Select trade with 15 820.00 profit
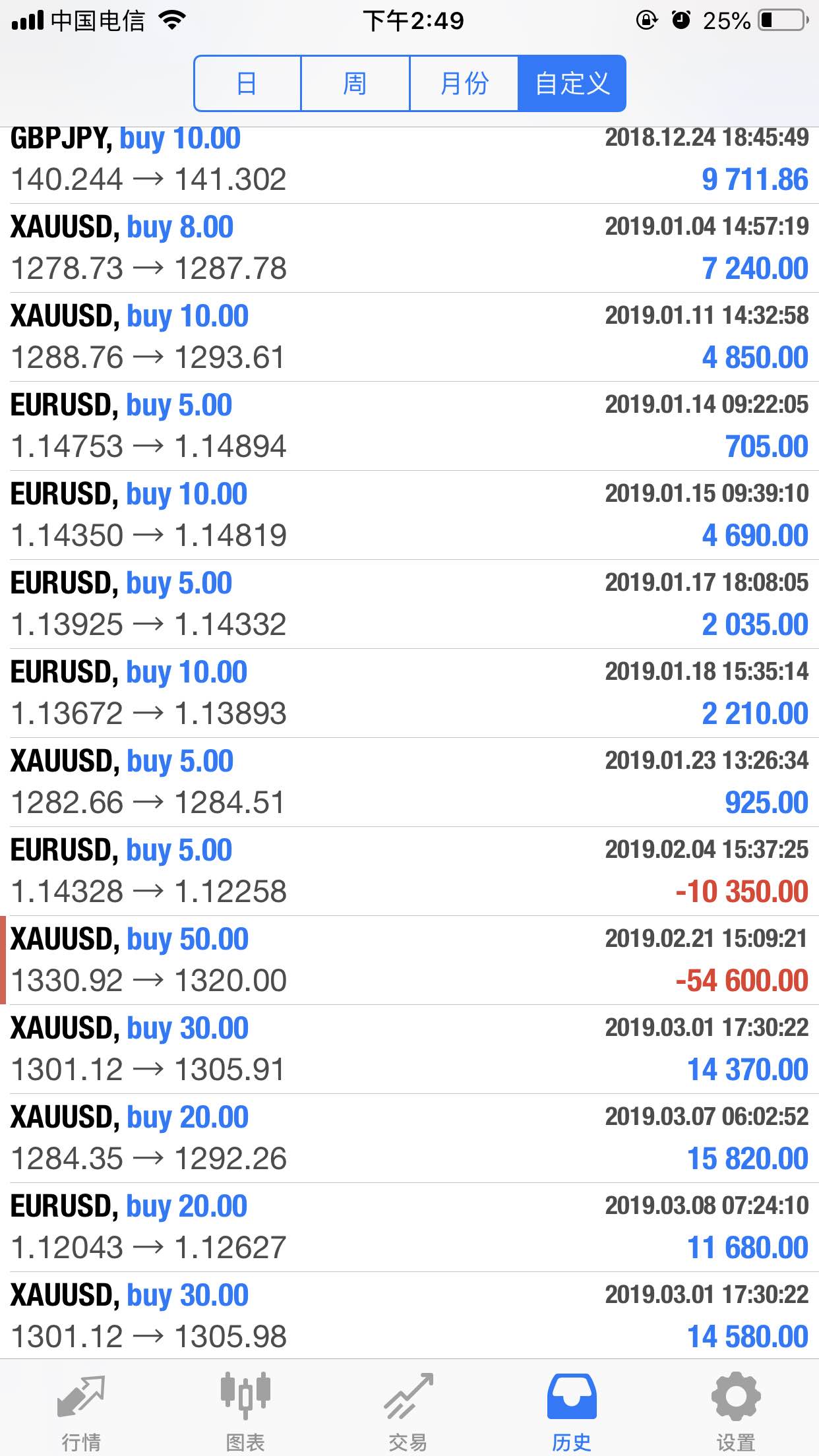819x1456 pixels. (x=409, y=1138)
